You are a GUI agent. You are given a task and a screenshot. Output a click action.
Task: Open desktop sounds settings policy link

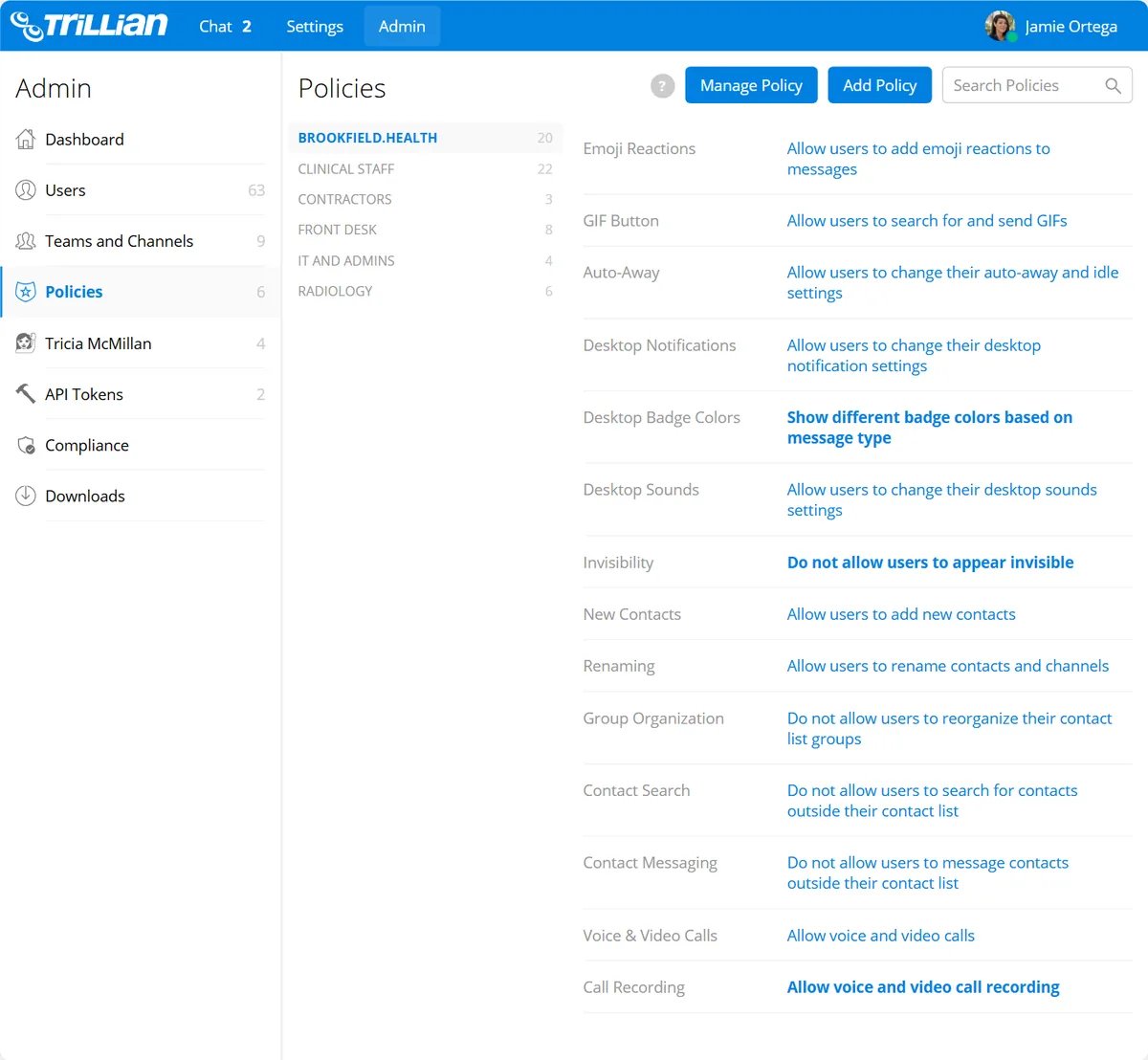coord(942,499)
